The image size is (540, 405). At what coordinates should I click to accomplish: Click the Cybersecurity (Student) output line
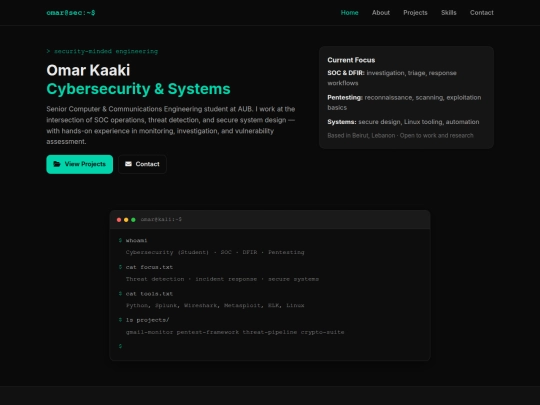pyautogui.click(x=215, y=252)
